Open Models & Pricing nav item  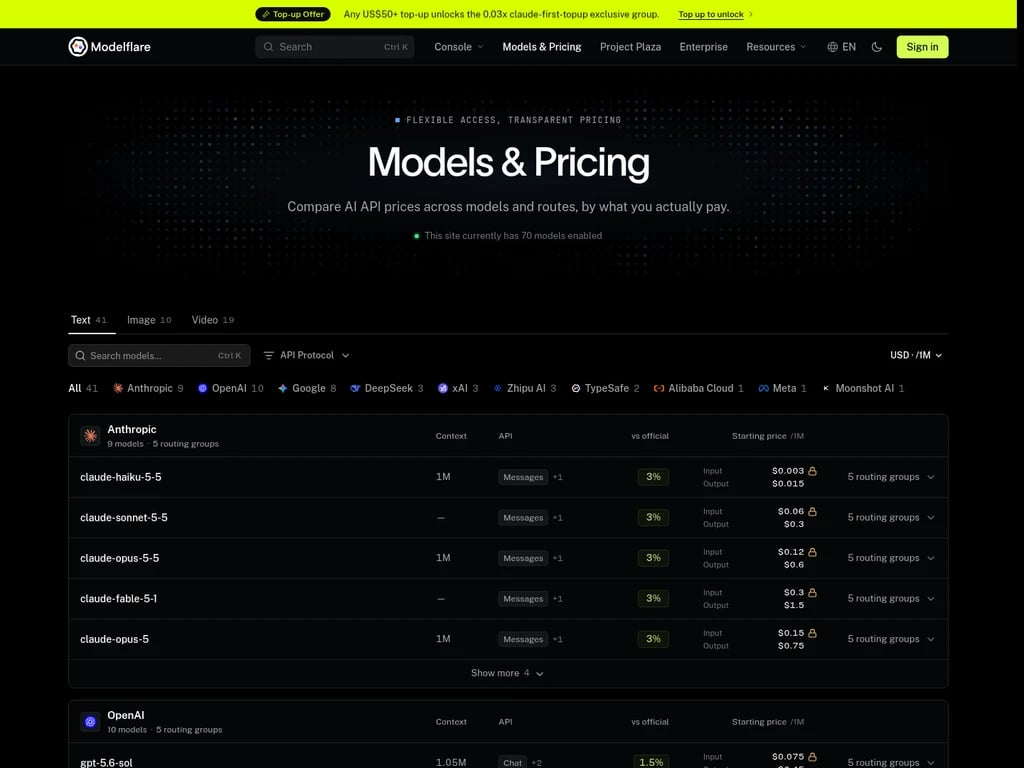point(541,47)
